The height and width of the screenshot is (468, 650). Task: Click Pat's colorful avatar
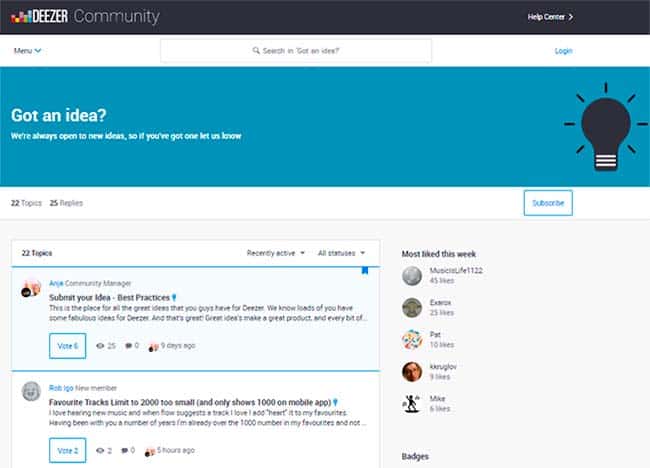pos(412,339)
